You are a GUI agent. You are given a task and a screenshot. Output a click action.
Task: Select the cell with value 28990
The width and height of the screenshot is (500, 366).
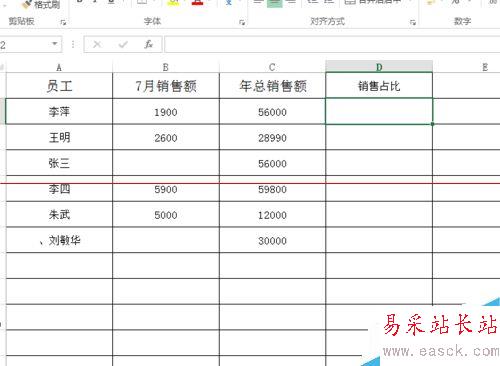pos(272,137)
